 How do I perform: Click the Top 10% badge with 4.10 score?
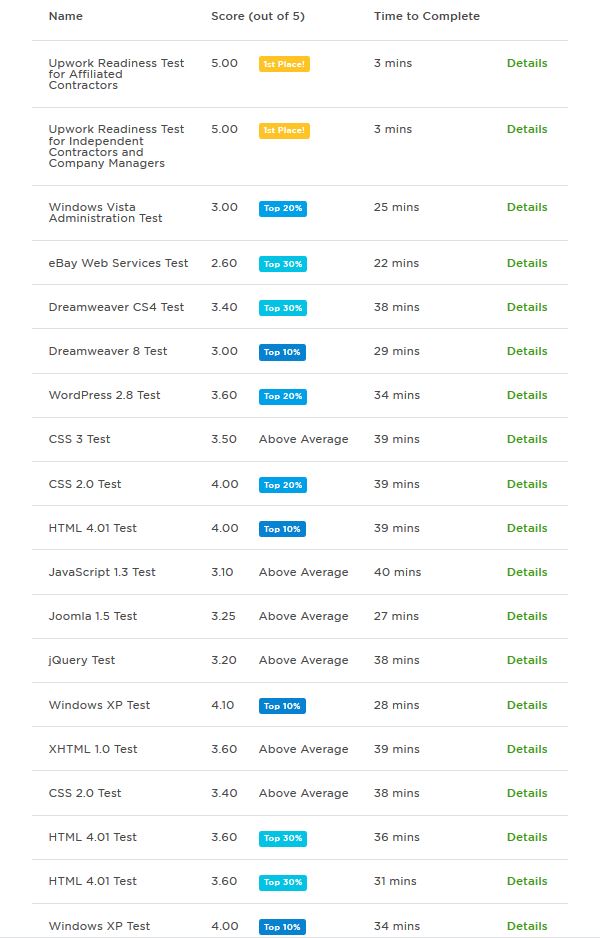point(282,706)
